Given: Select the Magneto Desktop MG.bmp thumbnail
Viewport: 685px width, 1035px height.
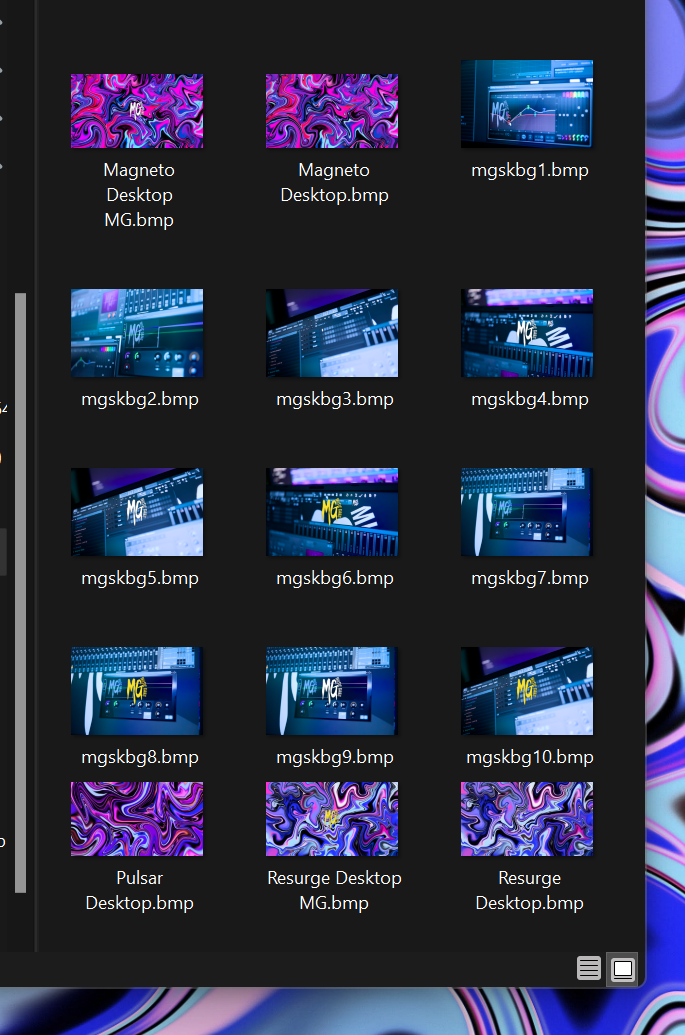Looking at the screenshot, I should pyautogui.click(x=137, y=111).
